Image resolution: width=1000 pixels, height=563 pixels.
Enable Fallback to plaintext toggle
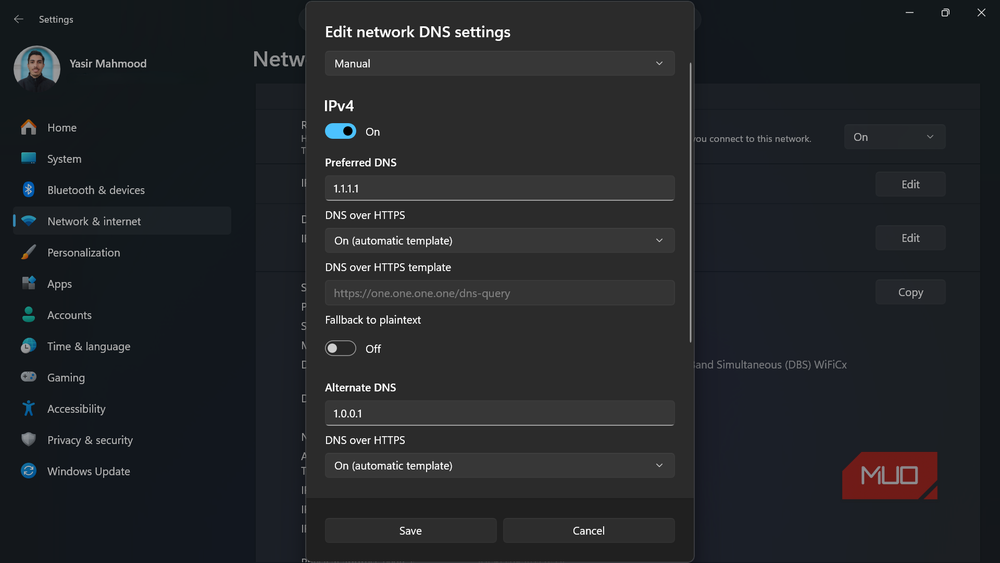(x=341, y=348)
